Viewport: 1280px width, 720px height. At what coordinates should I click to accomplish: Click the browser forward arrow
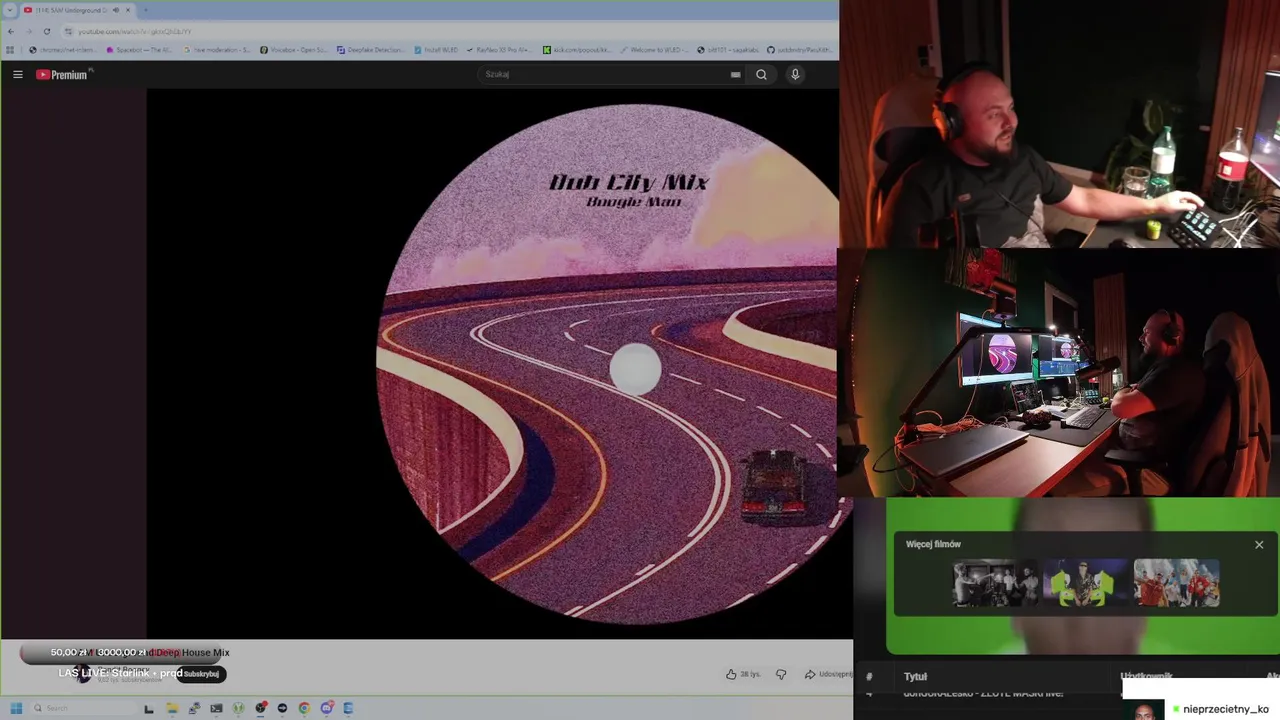point(28,31)
